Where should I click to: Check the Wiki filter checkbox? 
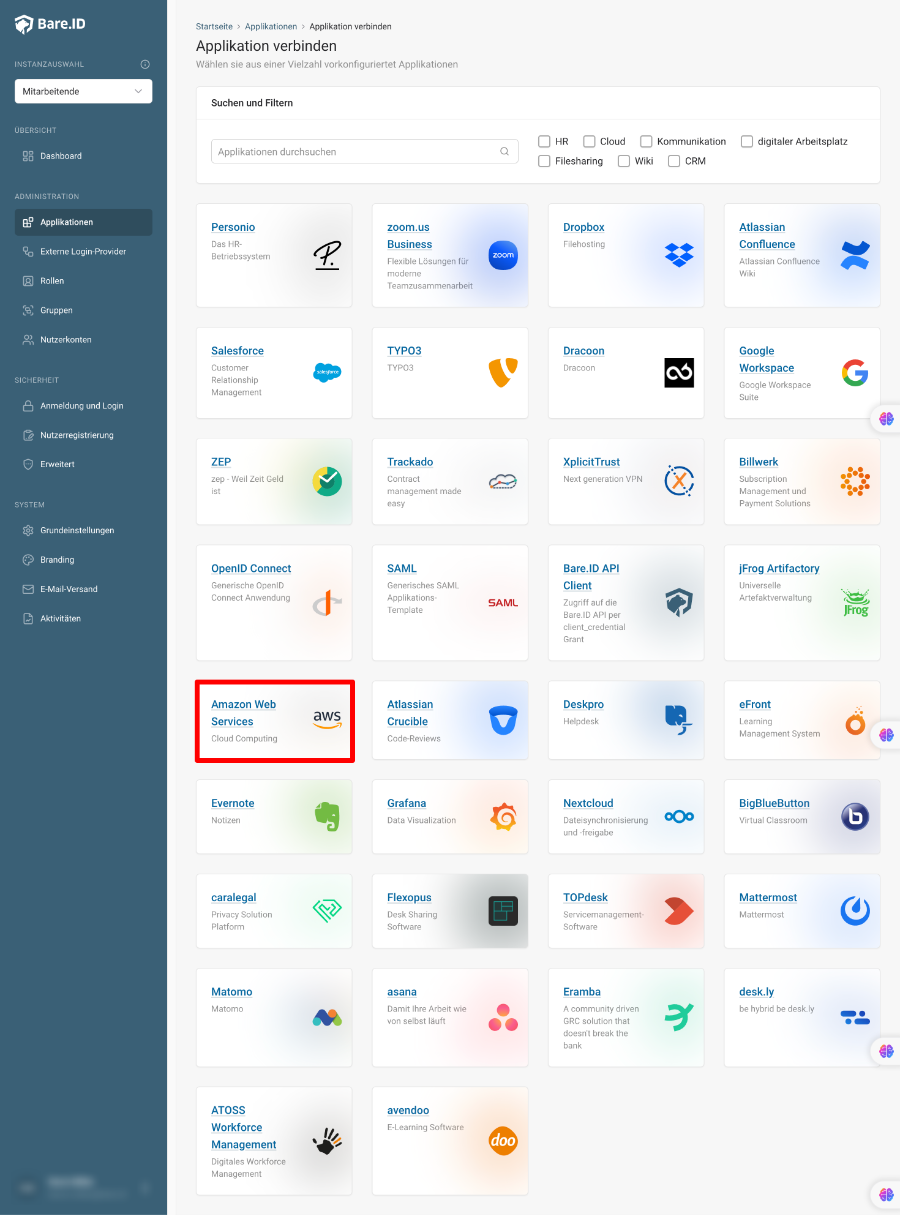click(624, 160)
